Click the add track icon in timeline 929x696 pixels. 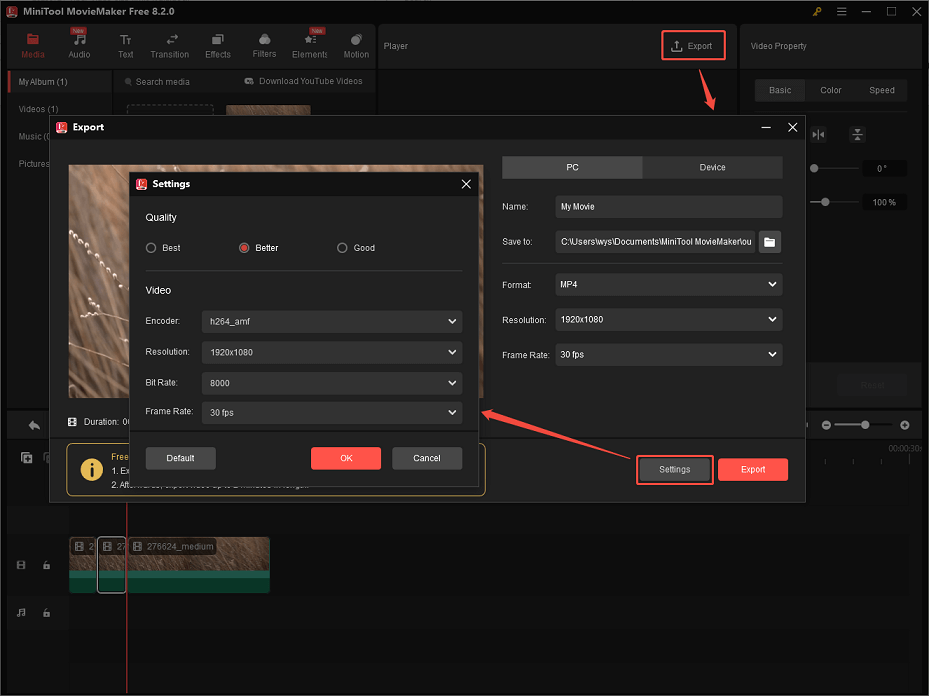27,457
